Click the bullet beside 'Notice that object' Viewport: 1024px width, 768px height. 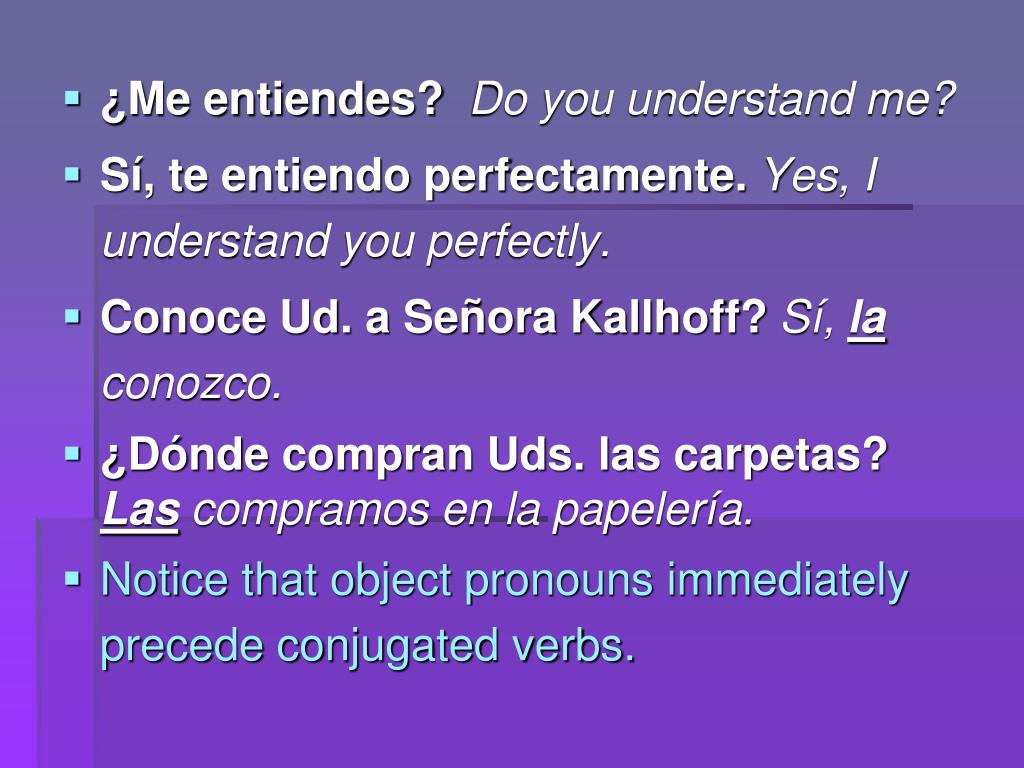coord(72,579)
